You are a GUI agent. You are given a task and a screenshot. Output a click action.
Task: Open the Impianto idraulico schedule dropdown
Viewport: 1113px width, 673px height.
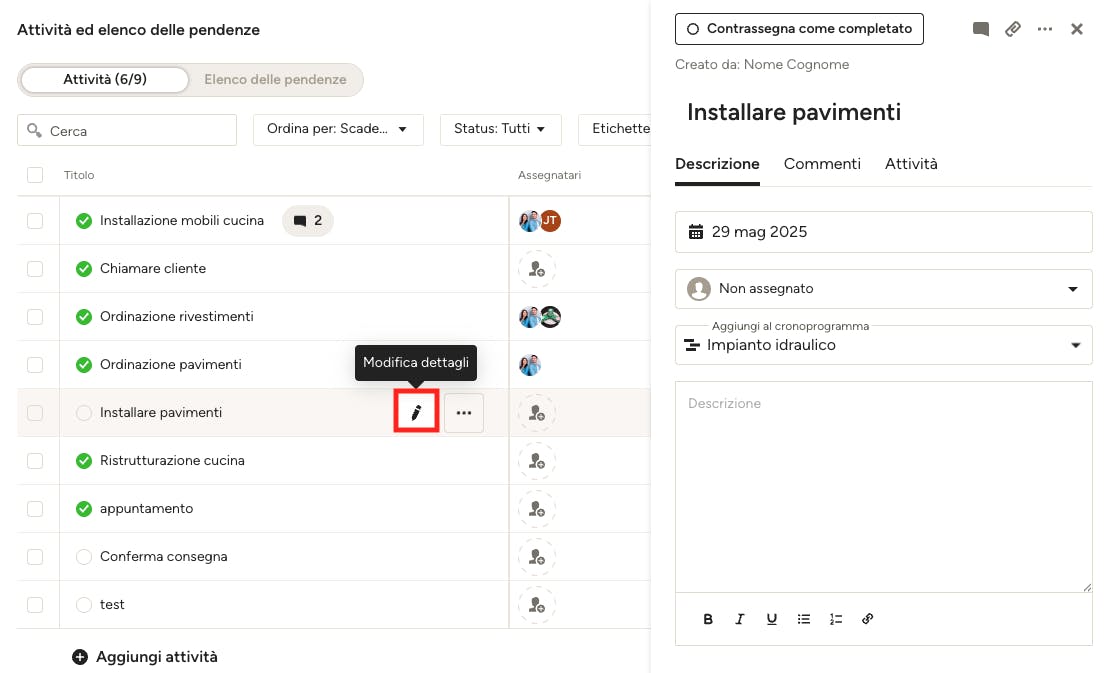click(x=883, y=346)
